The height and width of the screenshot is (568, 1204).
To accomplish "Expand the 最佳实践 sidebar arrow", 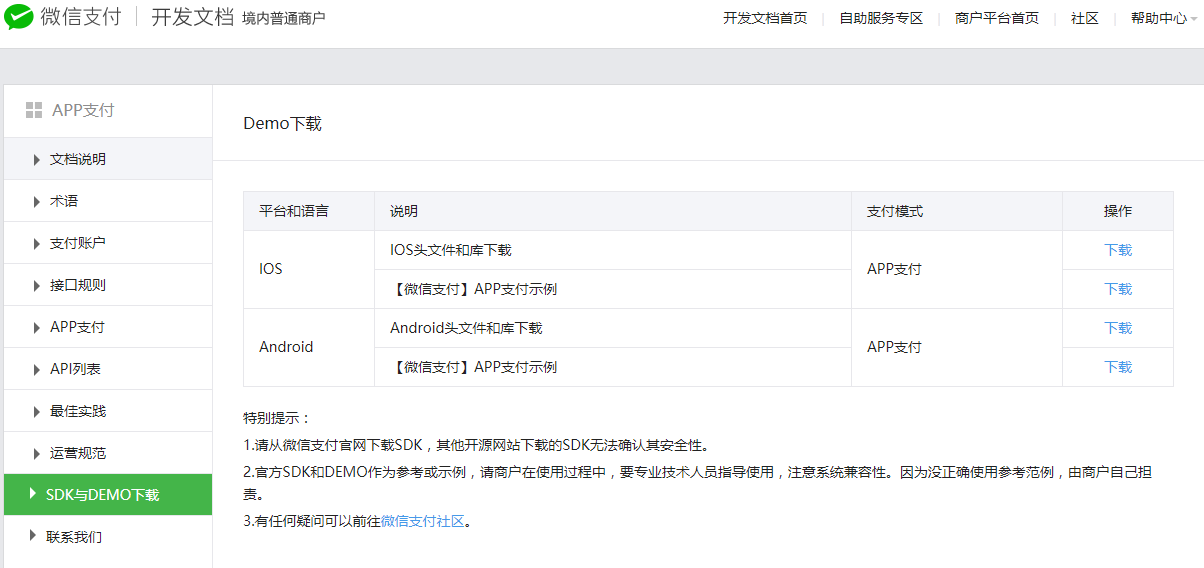I will (37, 411).
